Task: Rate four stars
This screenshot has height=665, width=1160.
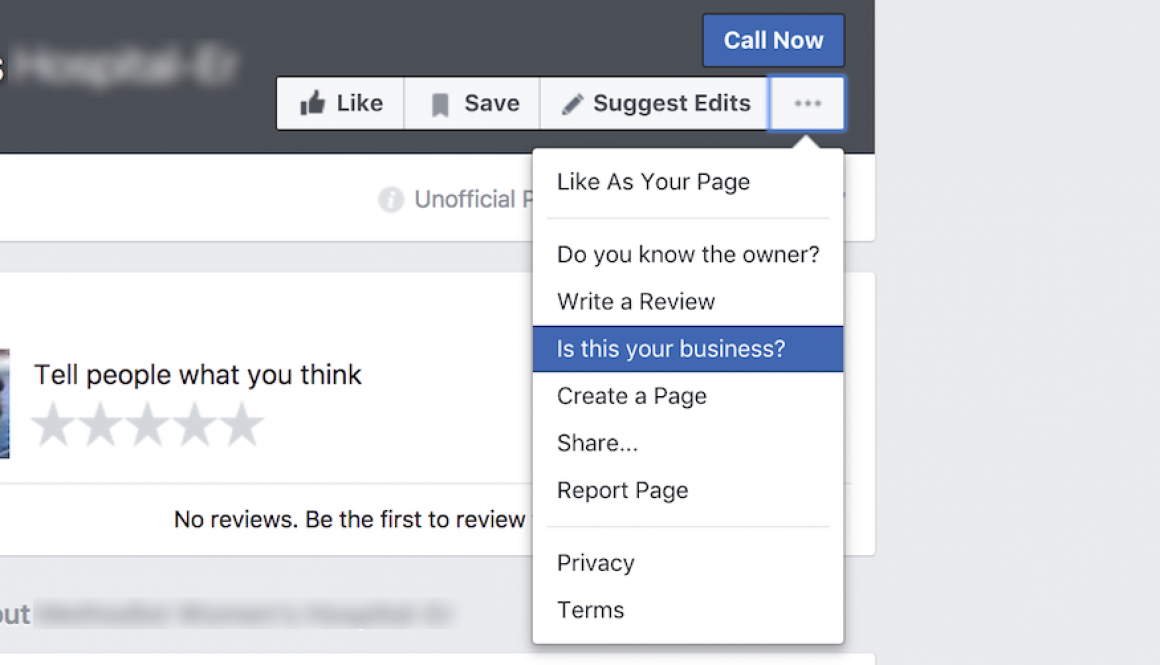Action: pos(195,425)
